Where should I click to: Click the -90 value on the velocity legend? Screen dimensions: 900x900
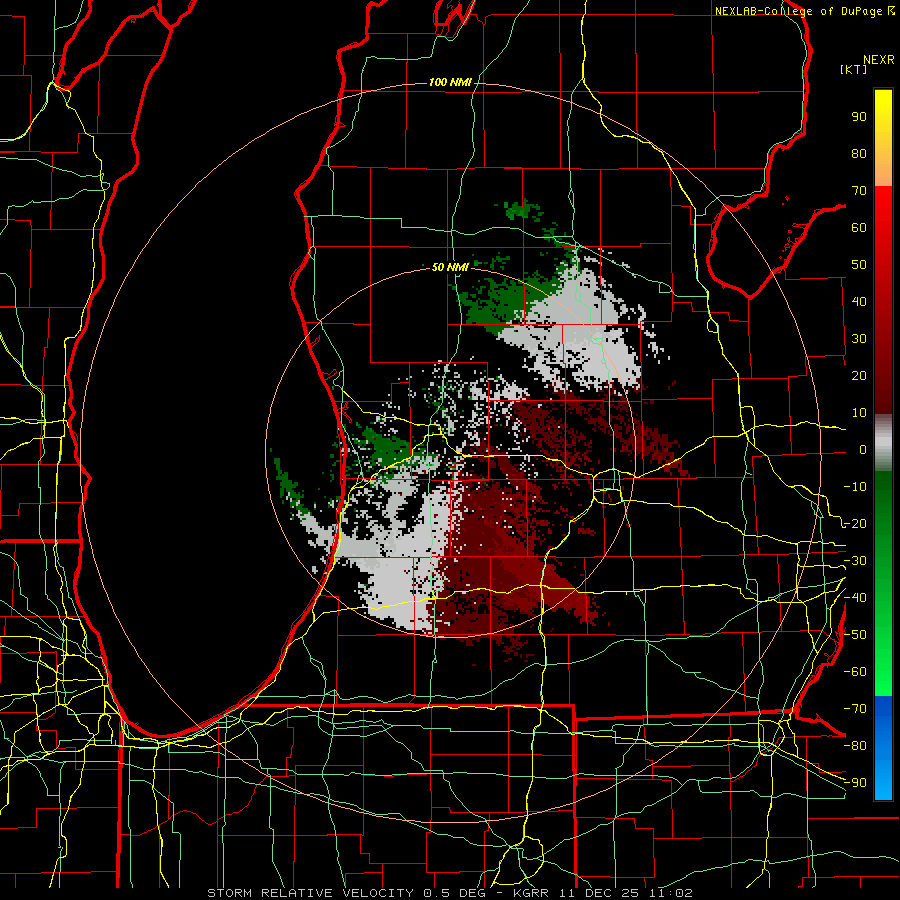pyautogui.click(x=855, y=783)
